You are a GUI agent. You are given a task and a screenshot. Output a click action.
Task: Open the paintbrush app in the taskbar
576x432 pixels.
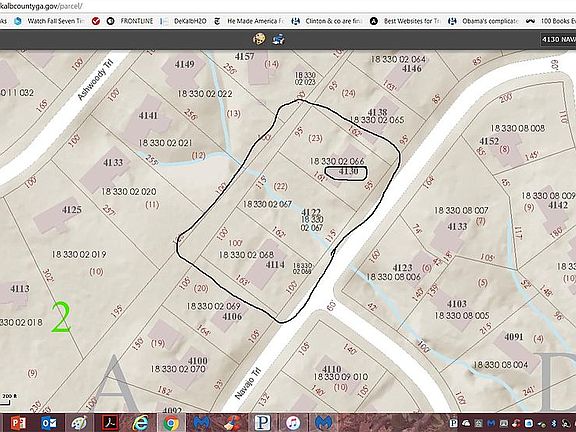pyautogui.click(x=232, y=423)
